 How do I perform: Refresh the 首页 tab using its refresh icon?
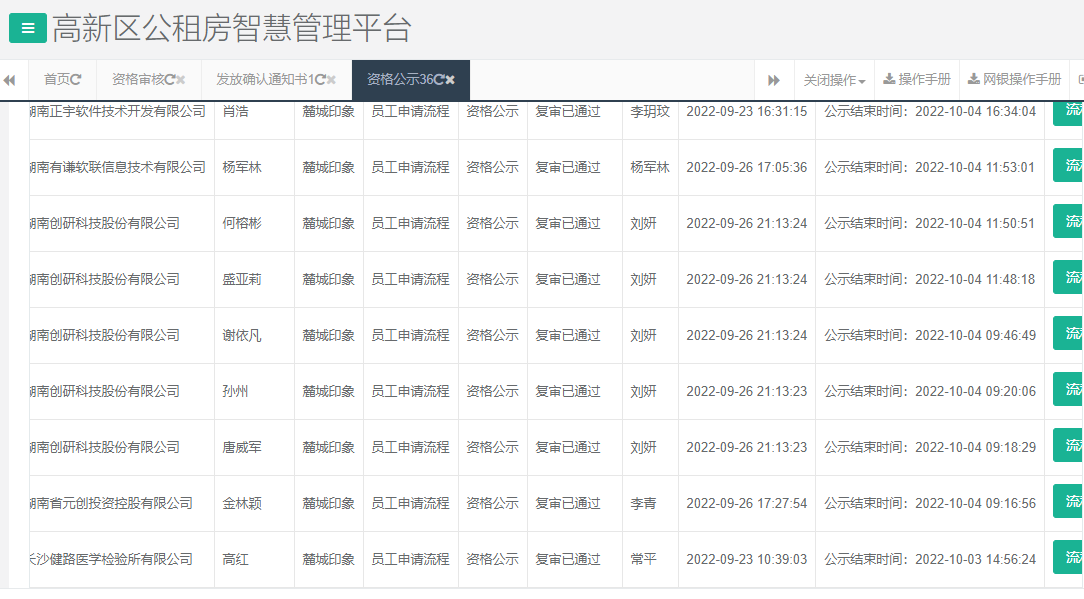click(x=75, y=79)
